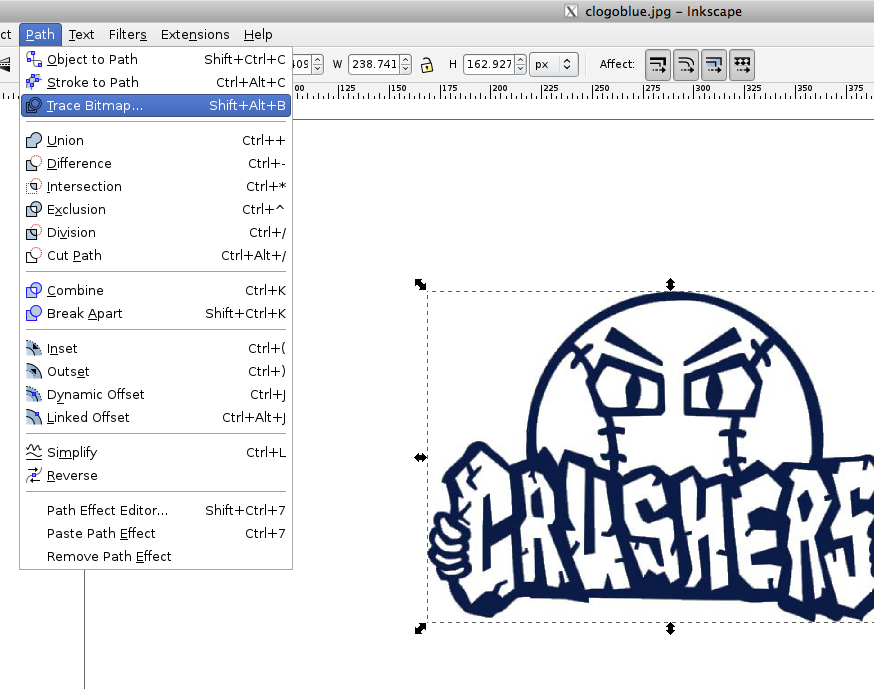Click the W field up stepper arrow

pos(404,58)
